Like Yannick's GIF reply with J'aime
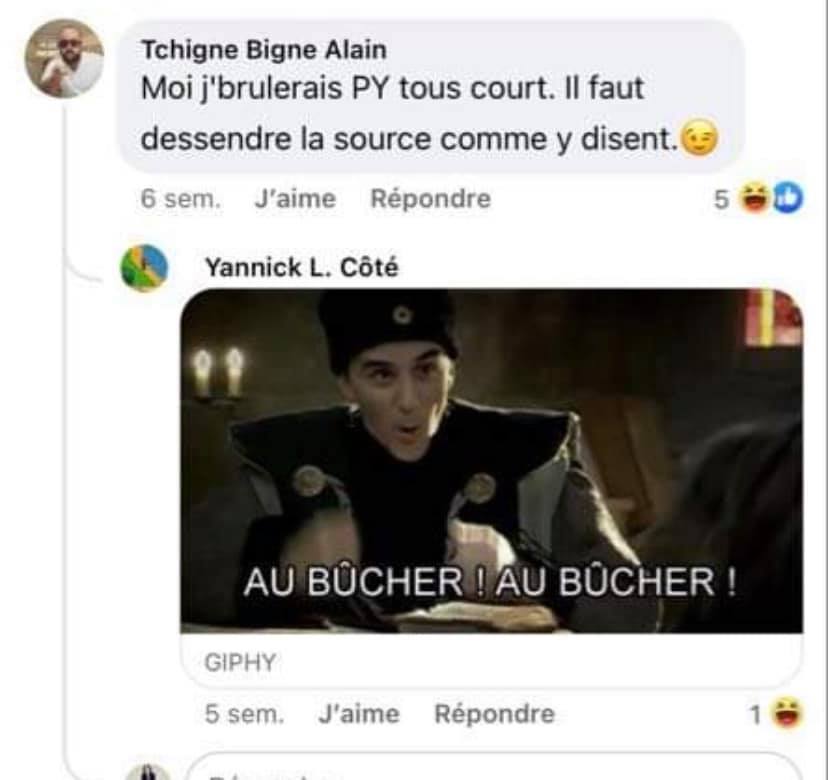Screen dimensions: 828x780 point(359,714)
